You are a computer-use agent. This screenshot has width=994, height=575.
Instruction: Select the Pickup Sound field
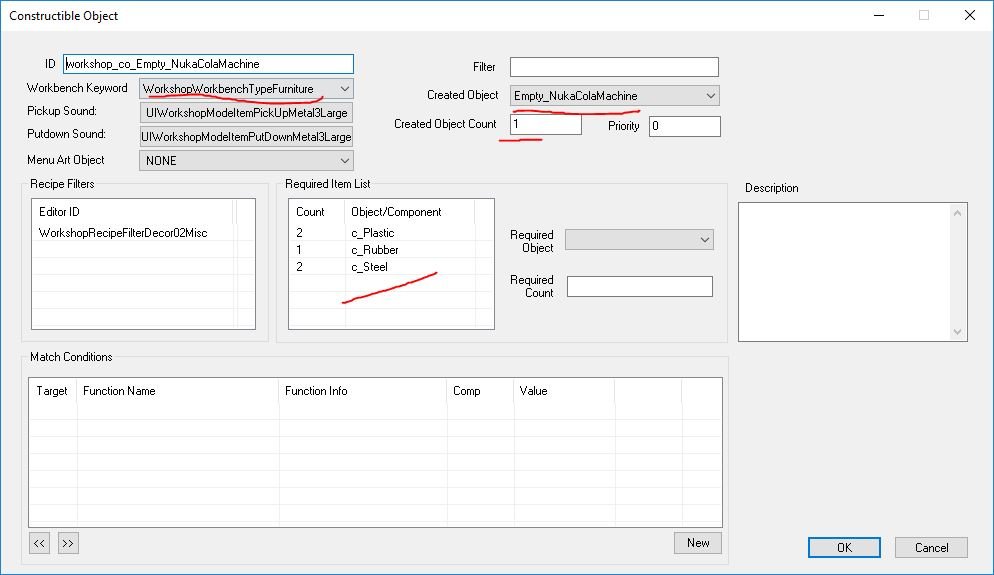pyautogui.click(x=246, y=113)
